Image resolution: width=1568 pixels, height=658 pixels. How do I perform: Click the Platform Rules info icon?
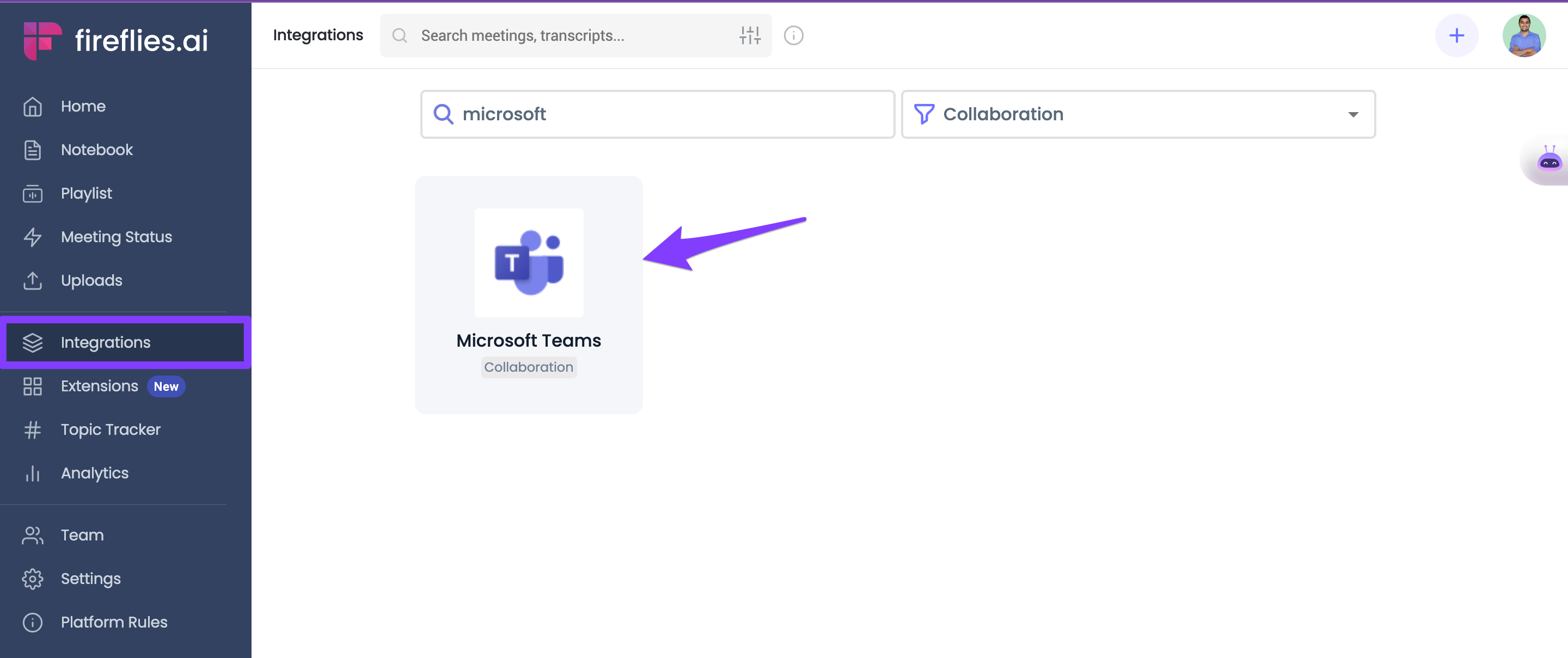coord(32,623)
